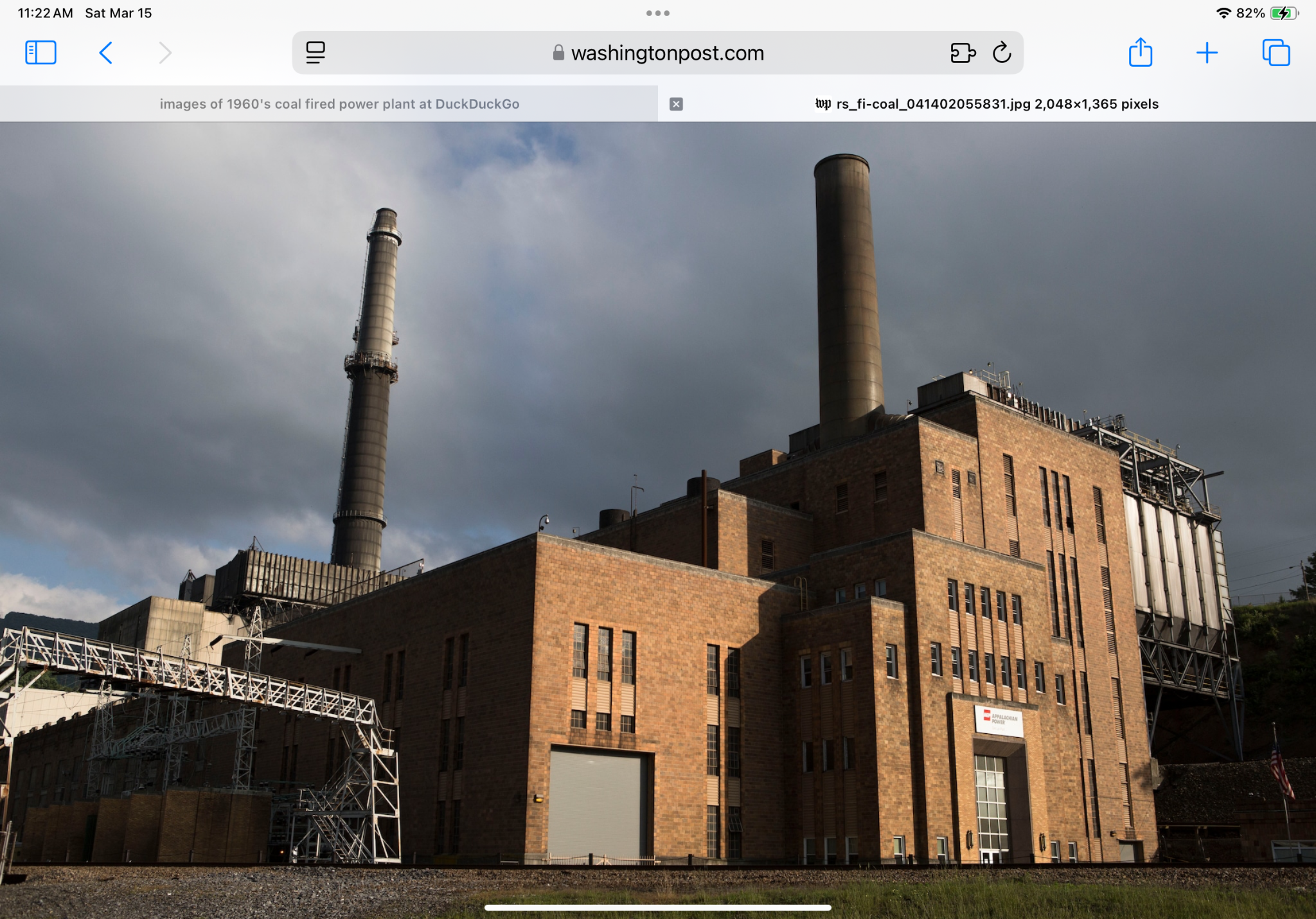
Task: Tap the home indicator bar
Action: 658,907
